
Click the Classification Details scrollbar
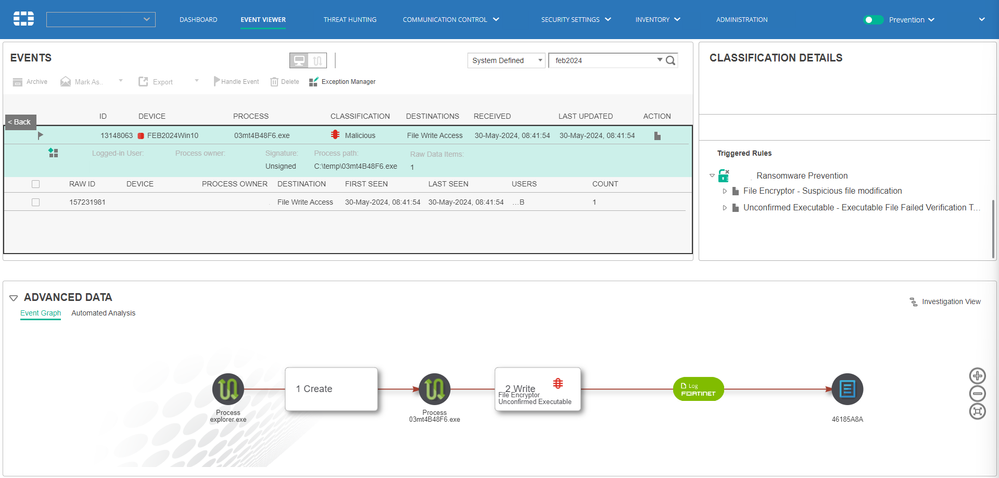pos(993,228)
